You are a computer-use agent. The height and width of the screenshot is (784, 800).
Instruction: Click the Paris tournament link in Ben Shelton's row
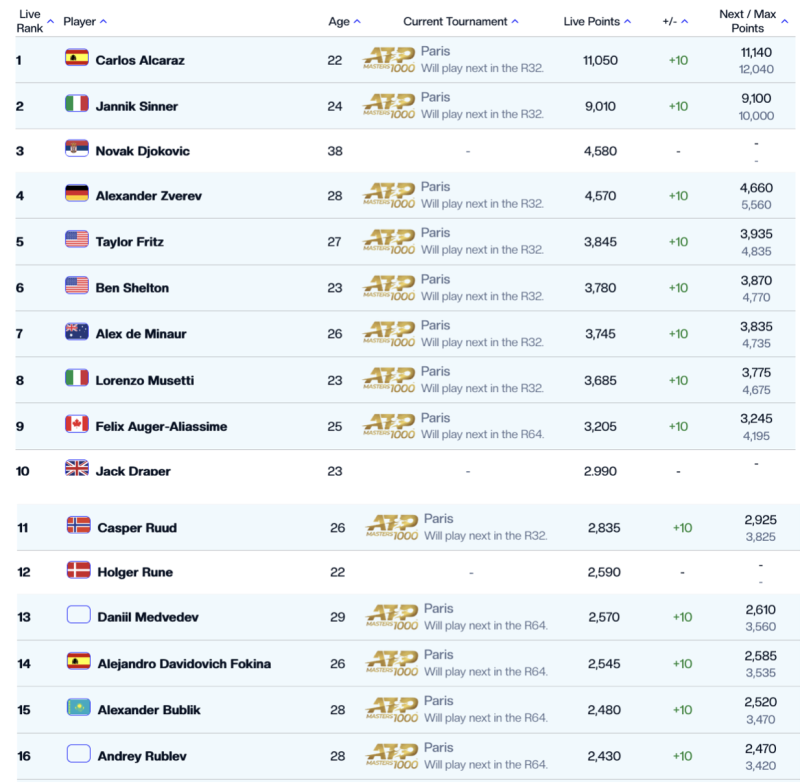pyautogui.click(x=435, y=278)
